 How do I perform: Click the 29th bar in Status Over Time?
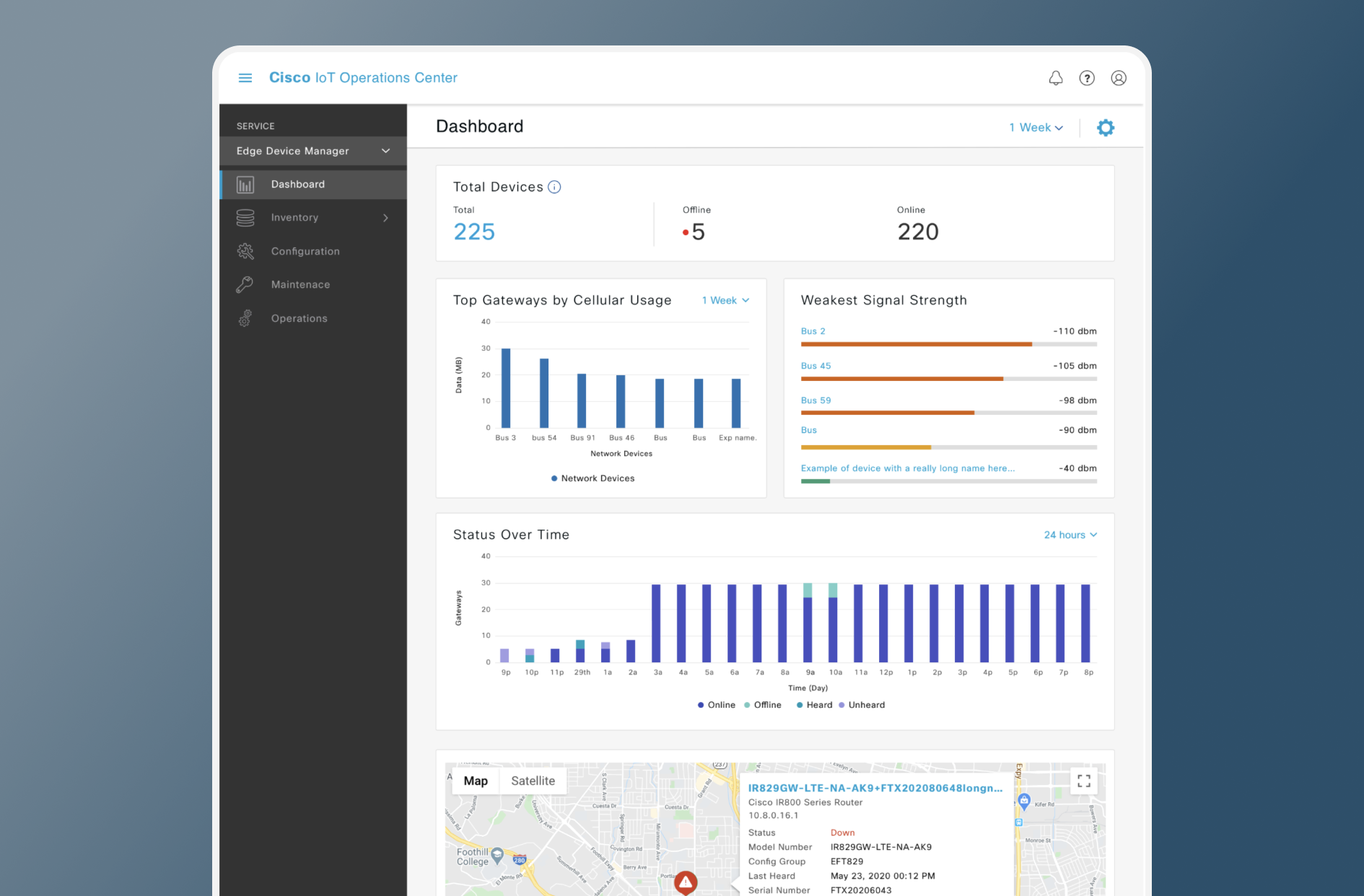(x=580, y=651)
